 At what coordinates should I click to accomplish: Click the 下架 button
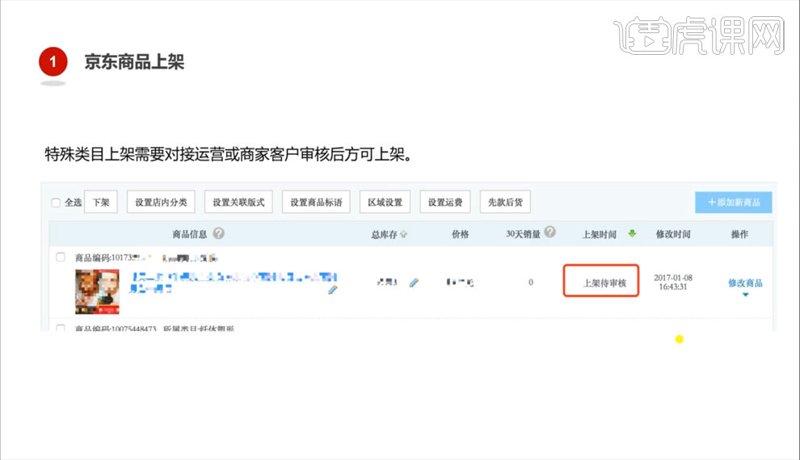(101, 202)
